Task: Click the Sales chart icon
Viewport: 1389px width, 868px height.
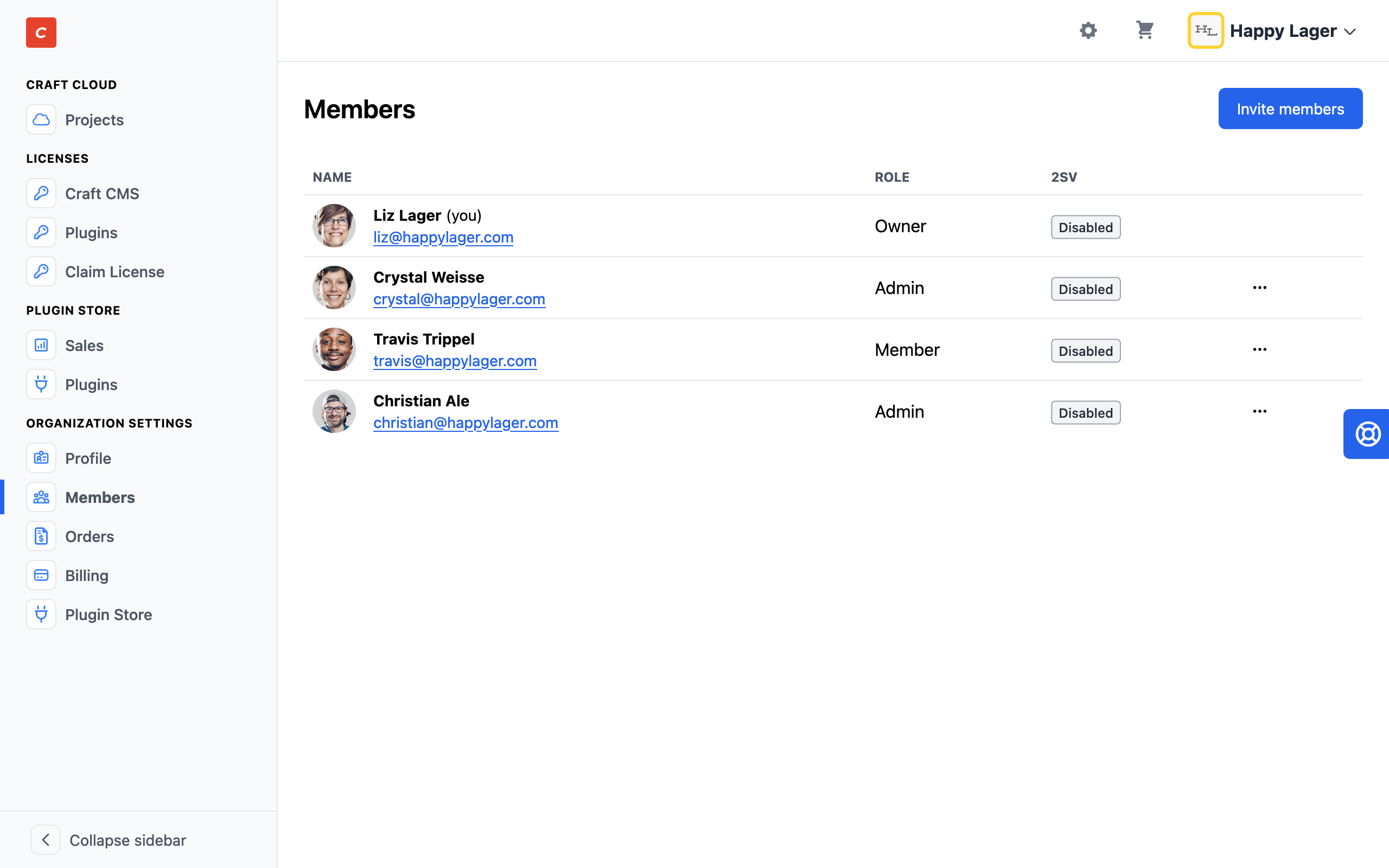Action: point(41,345)
